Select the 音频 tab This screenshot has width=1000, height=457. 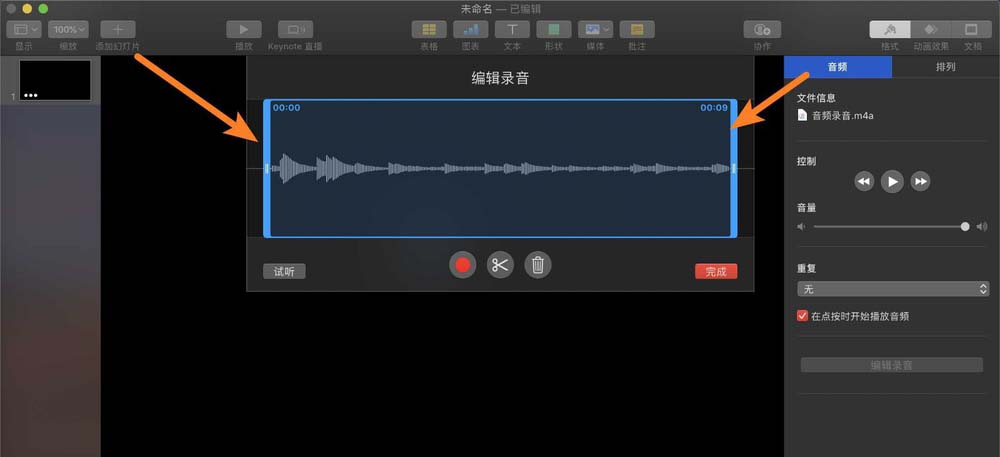tap(837, 67)
